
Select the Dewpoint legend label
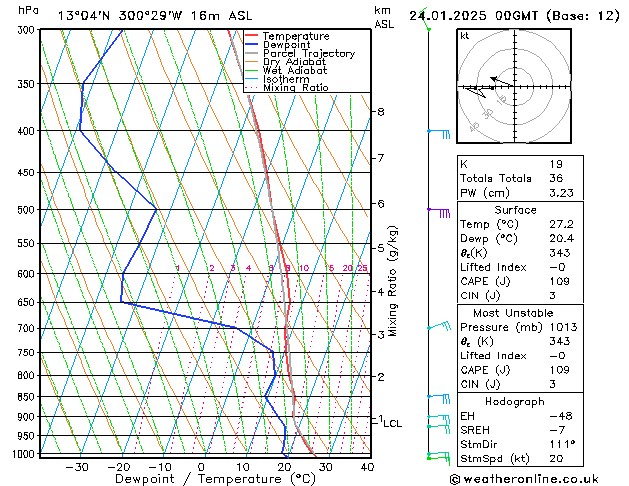pos(286,45)
